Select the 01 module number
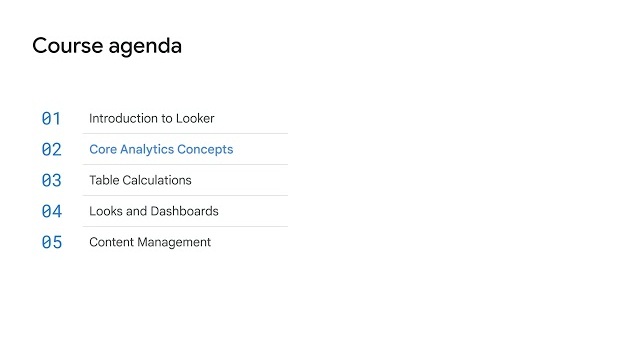 [x=51, y=119]
